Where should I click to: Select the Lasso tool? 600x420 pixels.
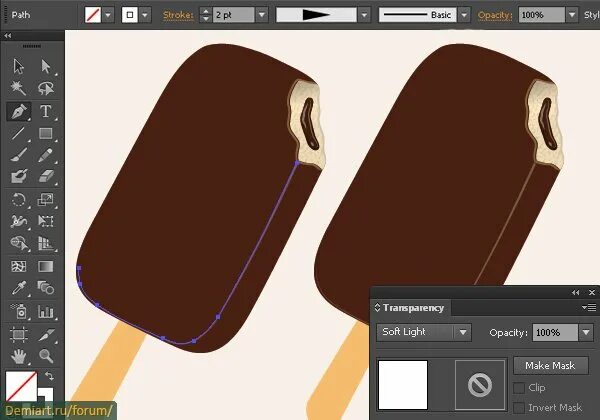[x=46, y=88]
